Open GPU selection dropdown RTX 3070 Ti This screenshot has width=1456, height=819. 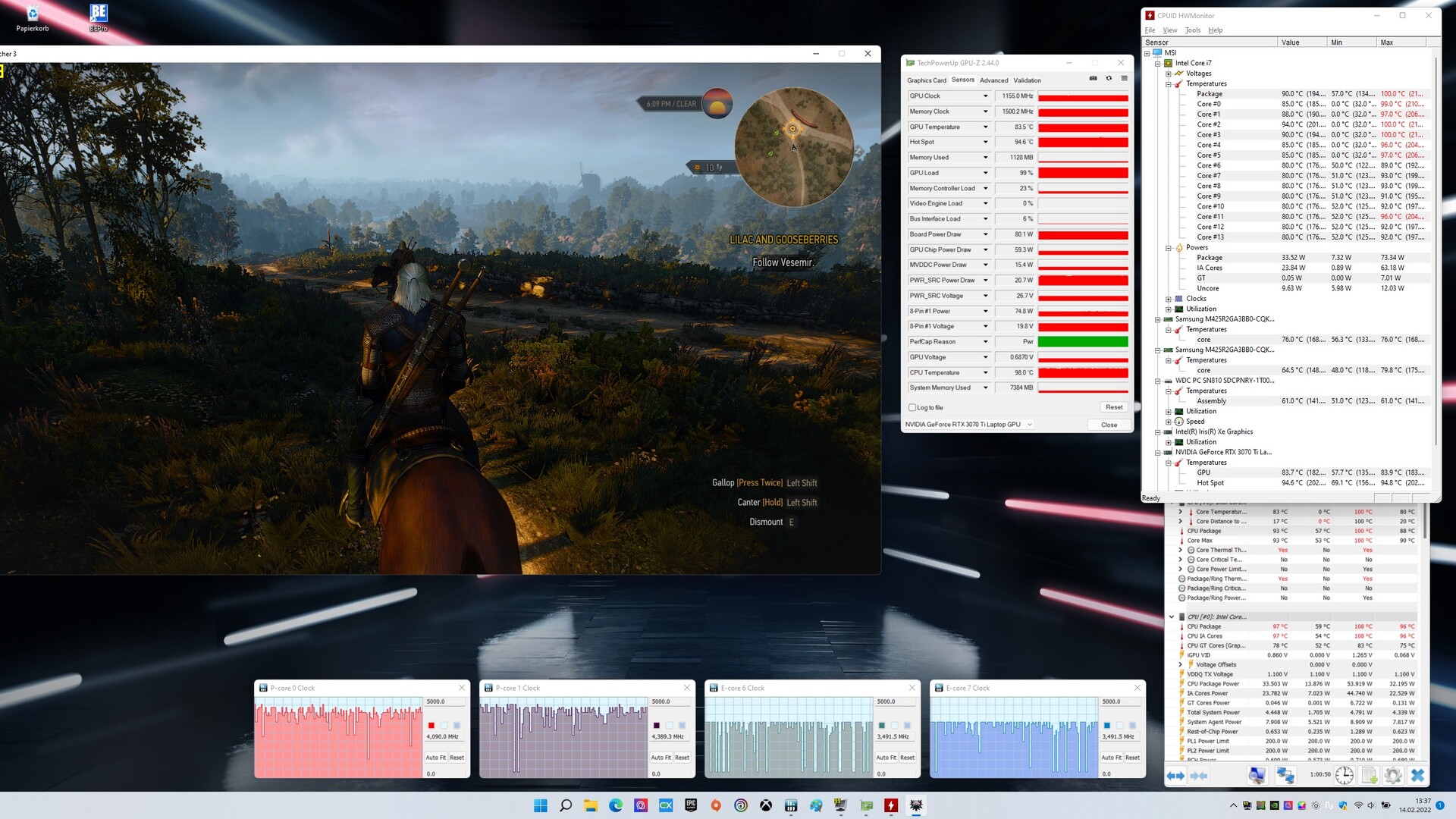pos(1029,425)
